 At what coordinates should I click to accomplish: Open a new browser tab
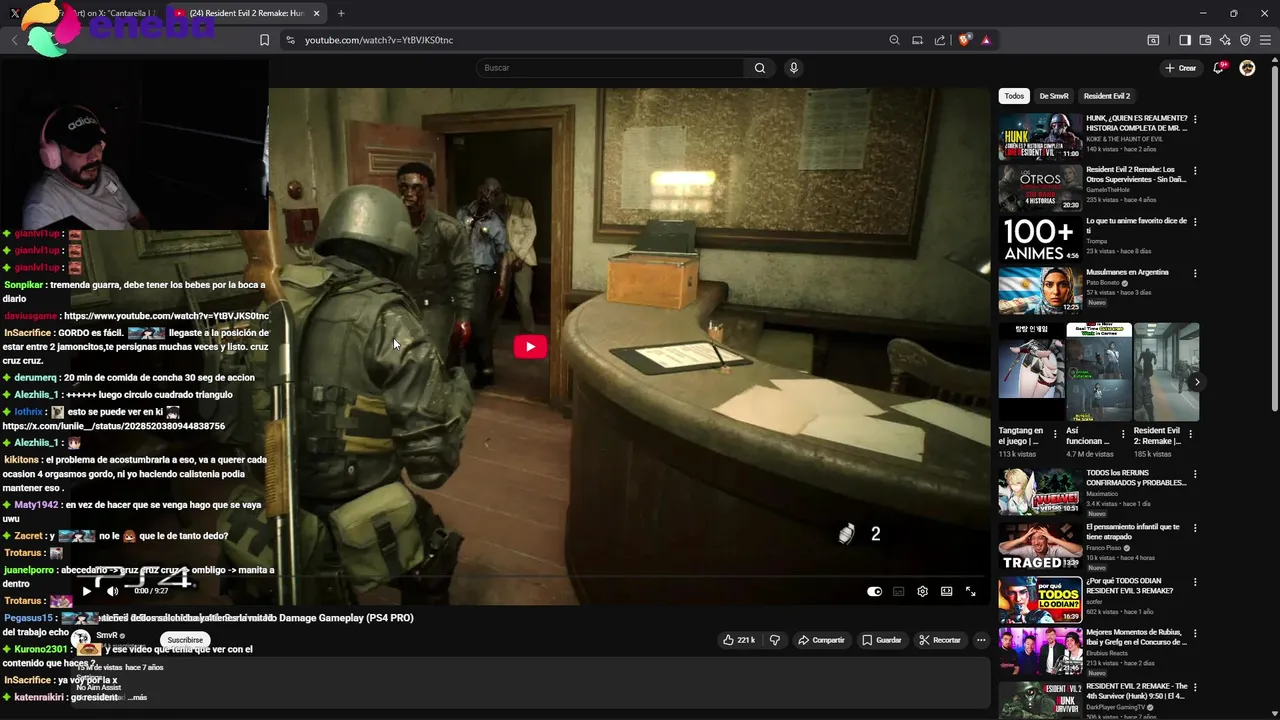(x=341, y=13)
